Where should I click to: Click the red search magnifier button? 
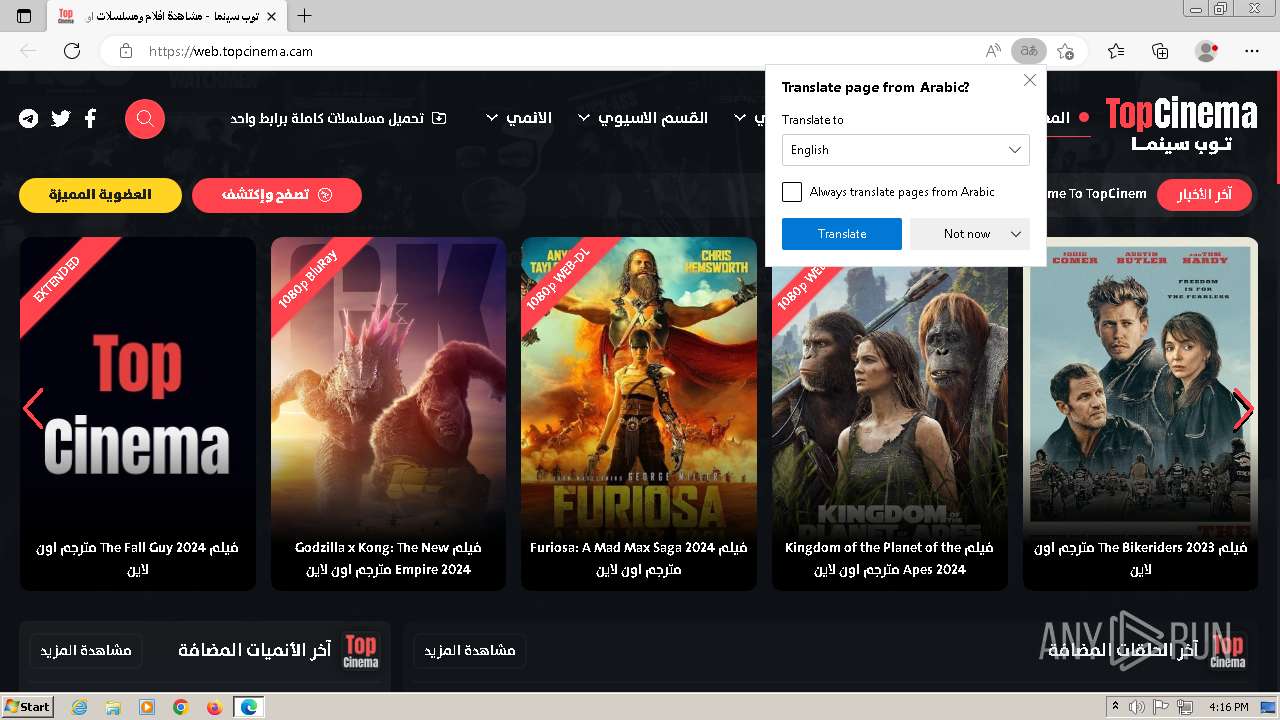tap(145, 119)
